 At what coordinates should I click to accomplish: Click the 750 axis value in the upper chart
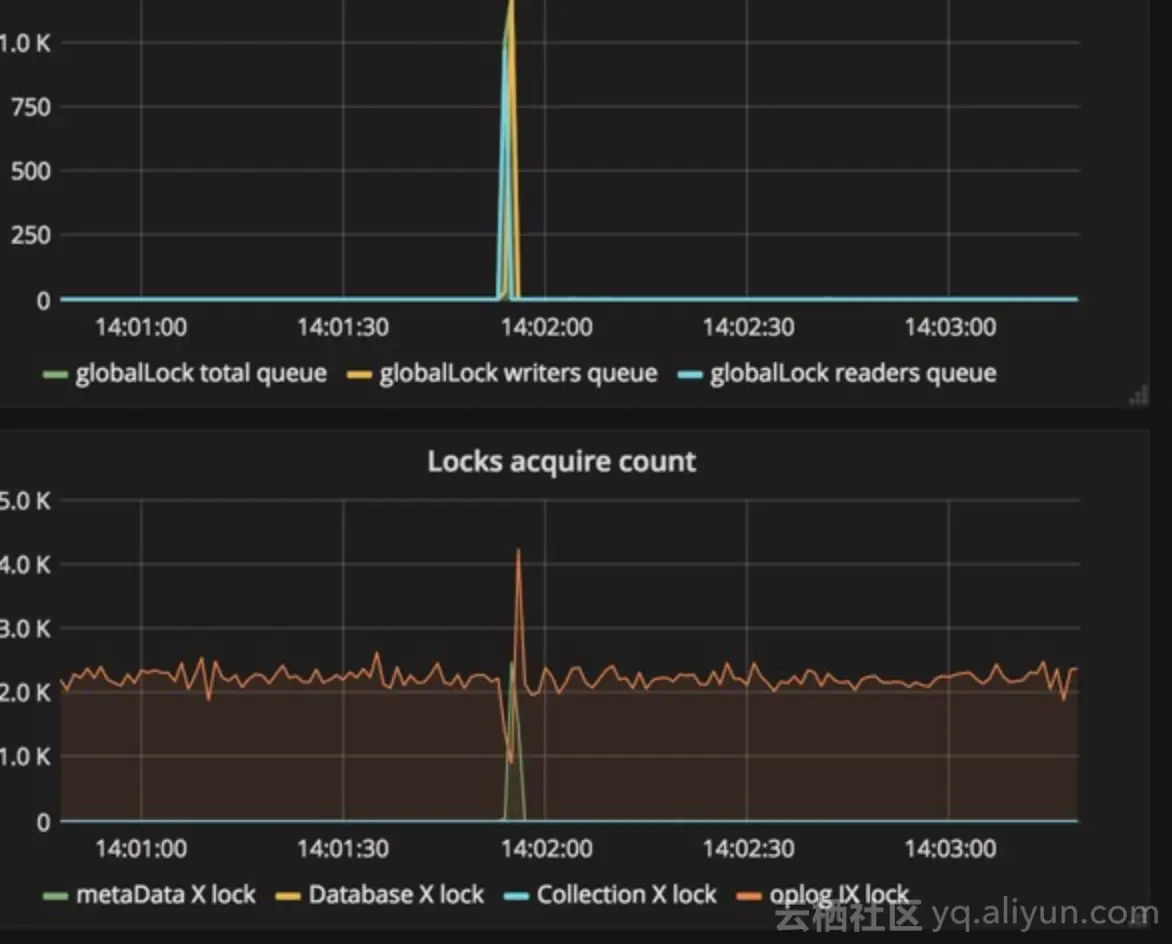(x=31, y=107)
